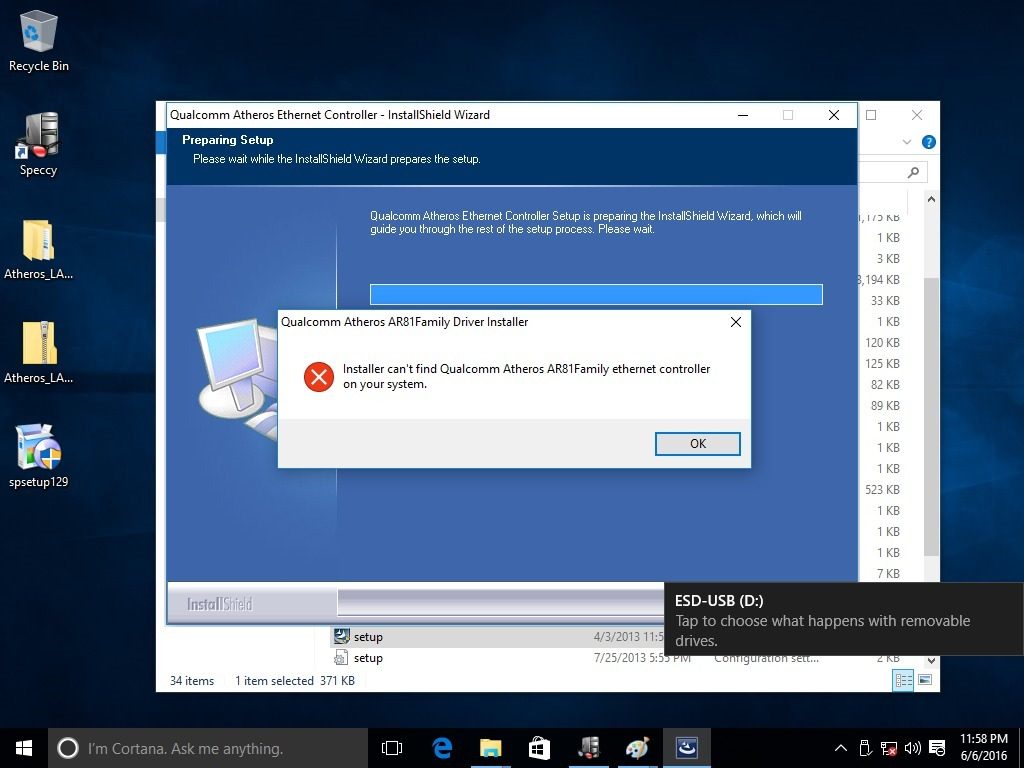Click the File Explorer scrollbar up arrow
This screenshot has width=1024, height=768.
[931, 199]
